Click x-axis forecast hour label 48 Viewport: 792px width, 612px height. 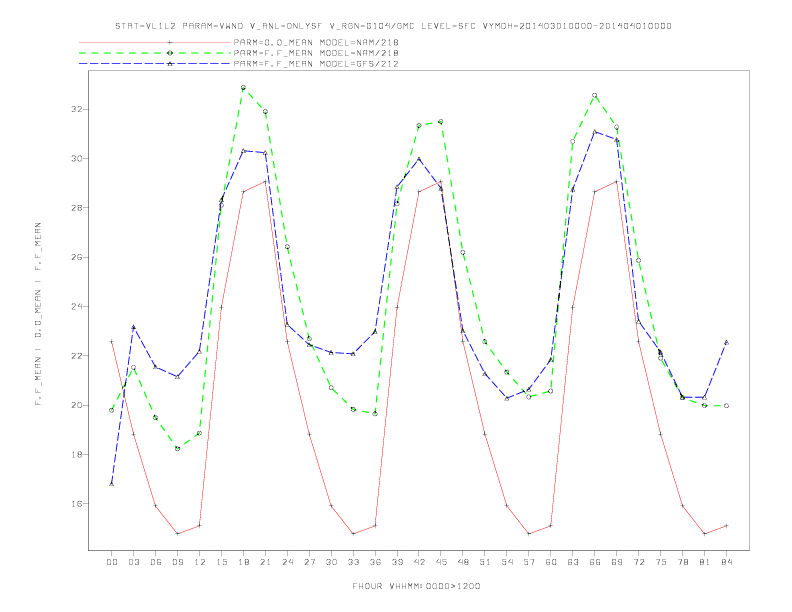(463, 562)
